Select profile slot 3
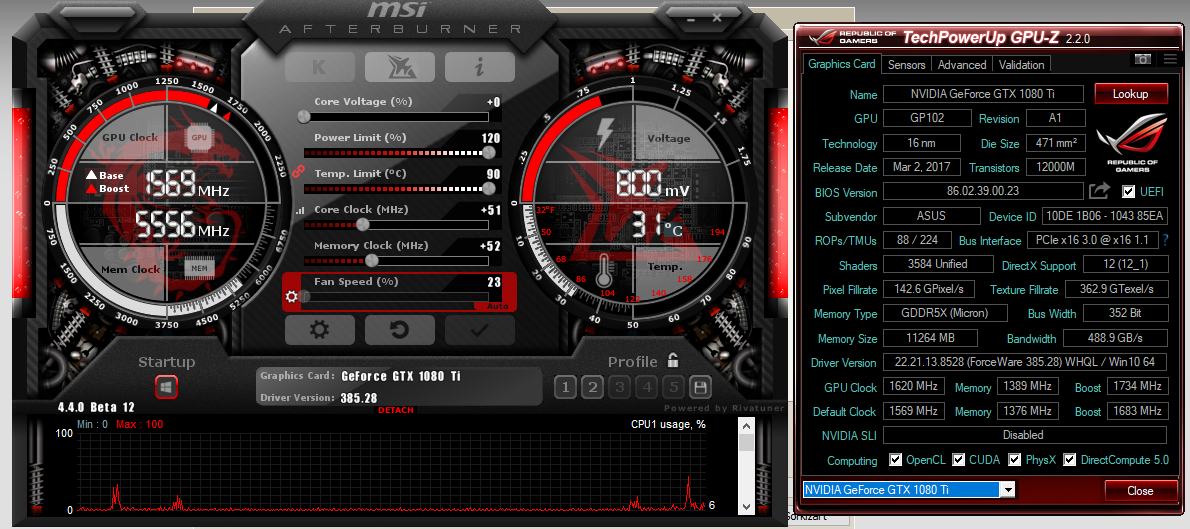1190x529 pixels. [x=620, y=388]
